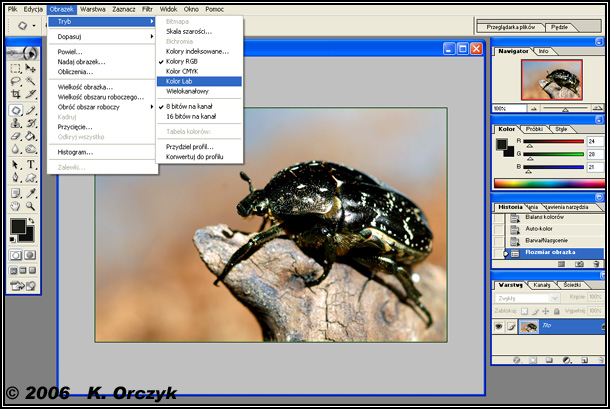The image size is (610, 409).
Task: Select the Zoom magnifier tool
Action: point(31,206)
